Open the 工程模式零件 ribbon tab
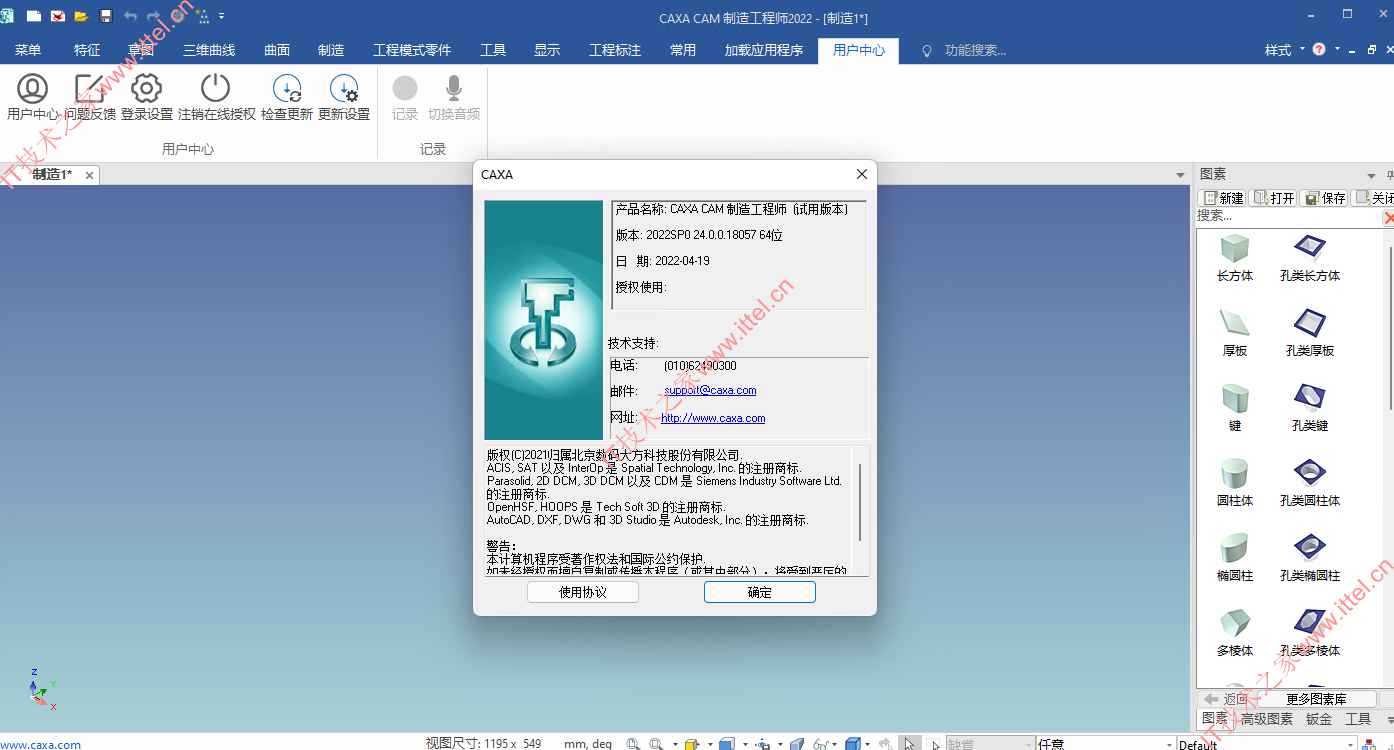Screen dimensions: 1394x750 coord(412,50)
